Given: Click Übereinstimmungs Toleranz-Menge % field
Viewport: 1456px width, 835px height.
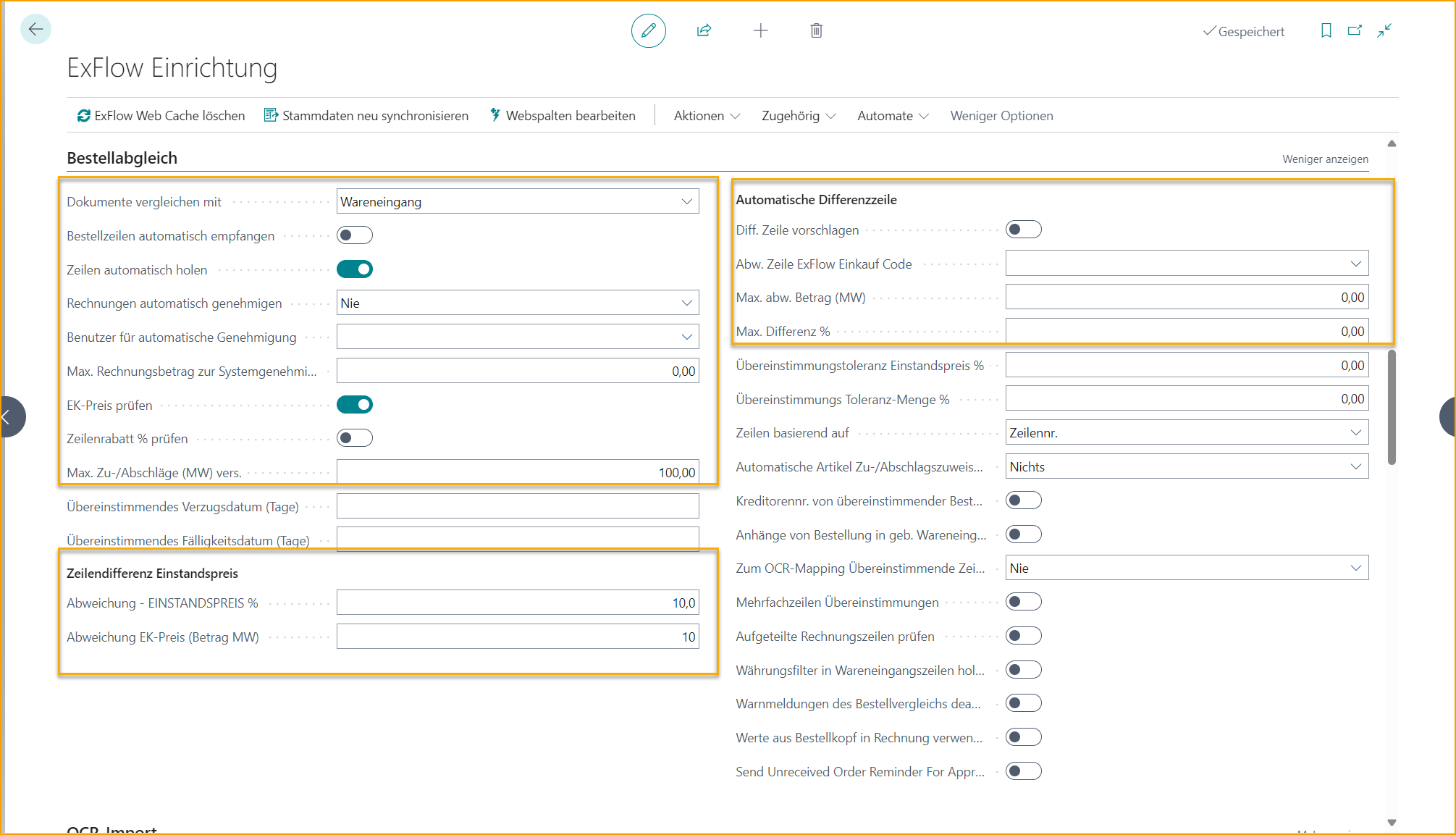Looking at the screenshot, I should tap(1187, 399).
